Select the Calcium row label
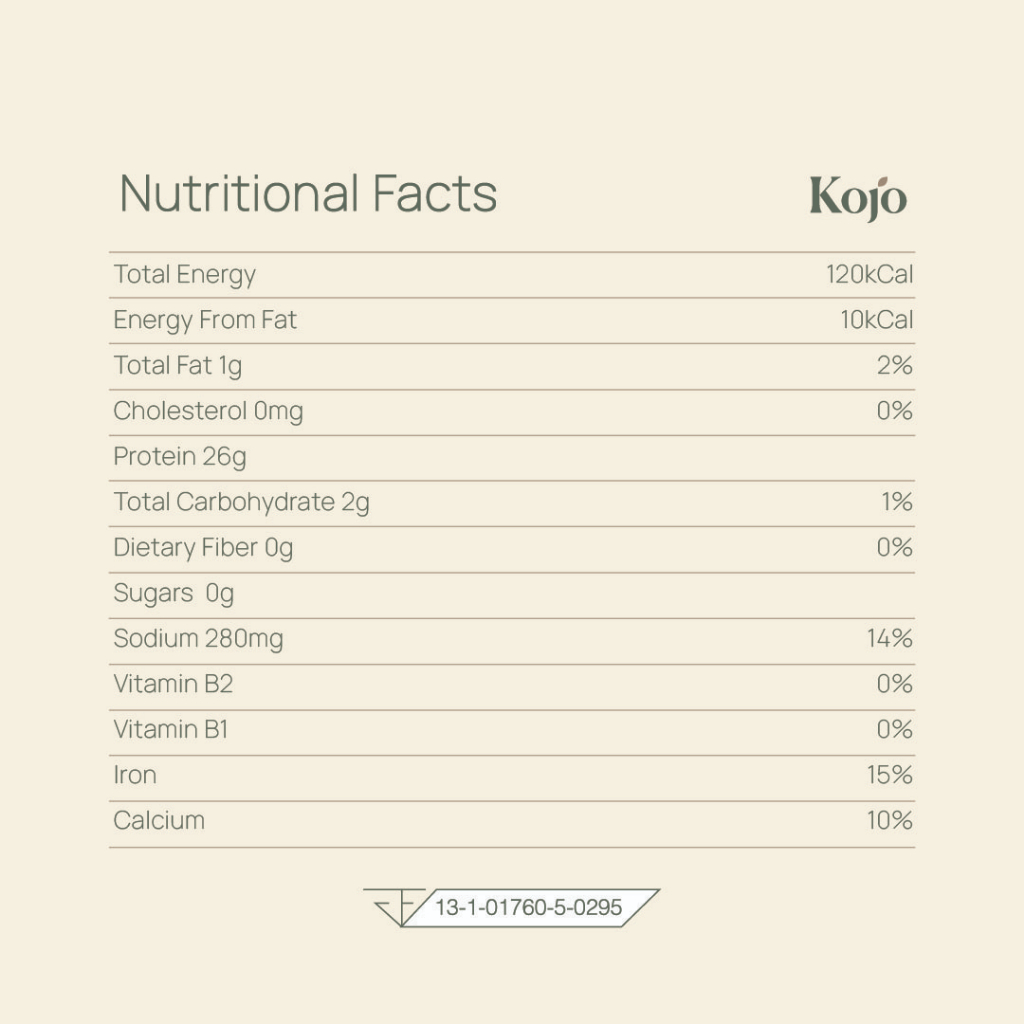This screenshot has width=1024, height=1024. point(159,821)
